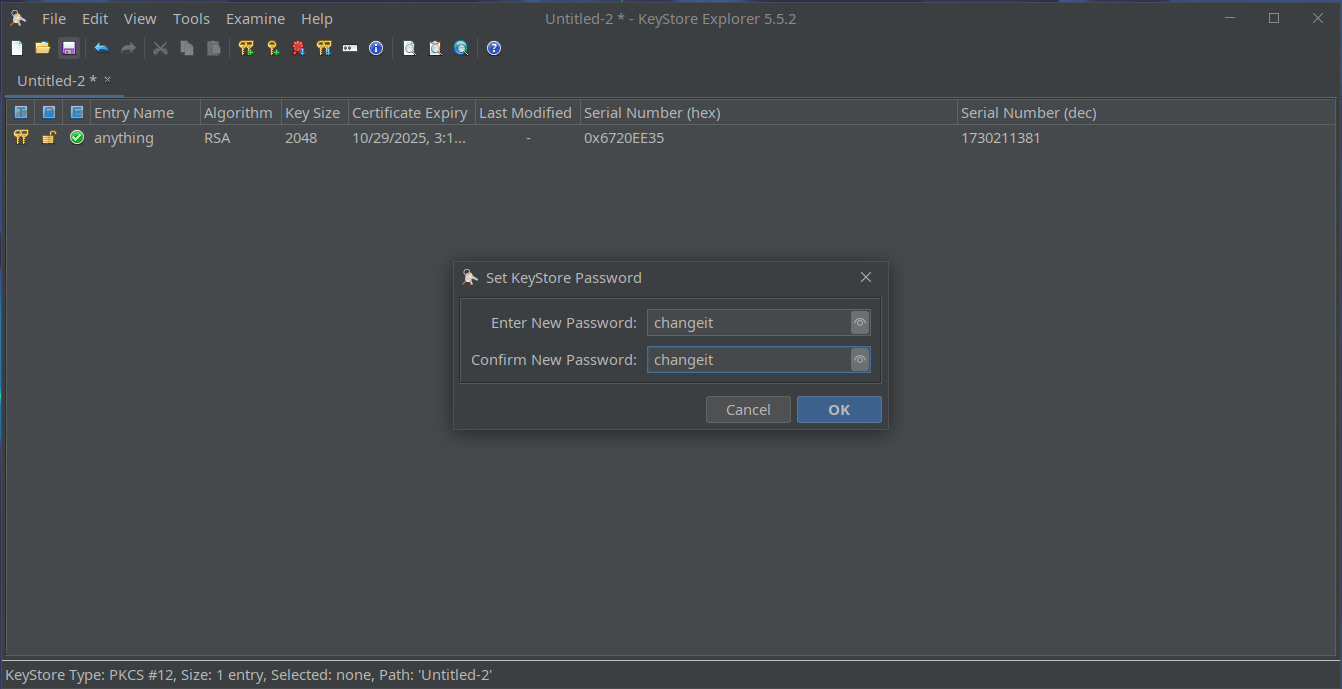Click the Generate Secret Key icon
This screenshot has height=689, width=1342.
[x=272, y=48]
